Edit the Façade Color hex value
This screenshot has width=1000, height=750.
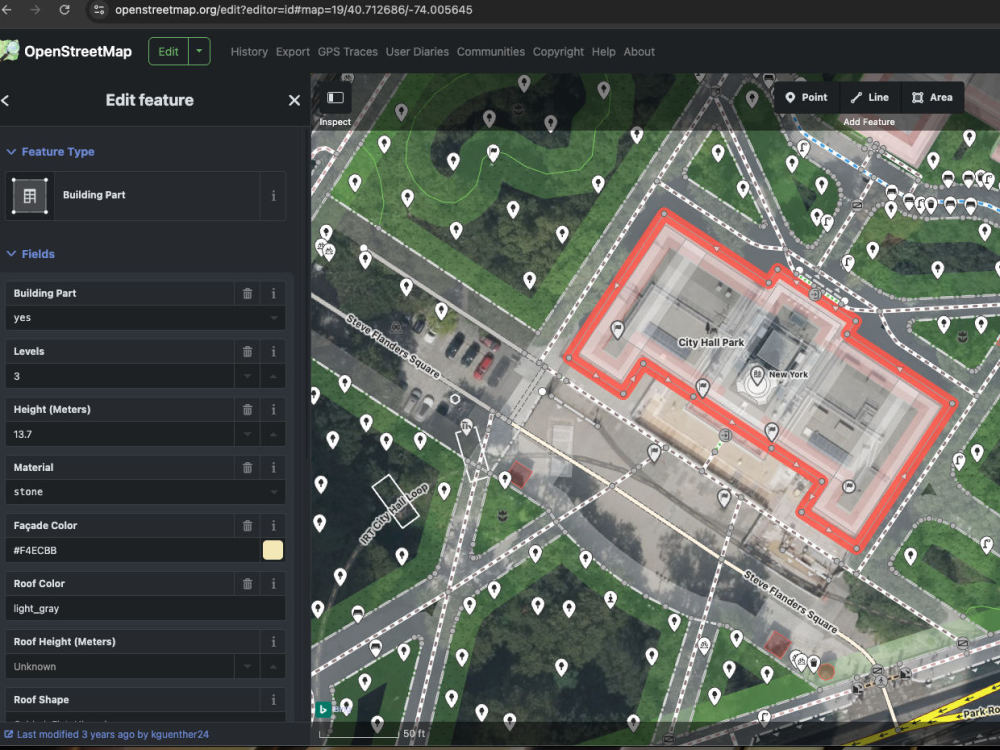click(x=133, y=550)
